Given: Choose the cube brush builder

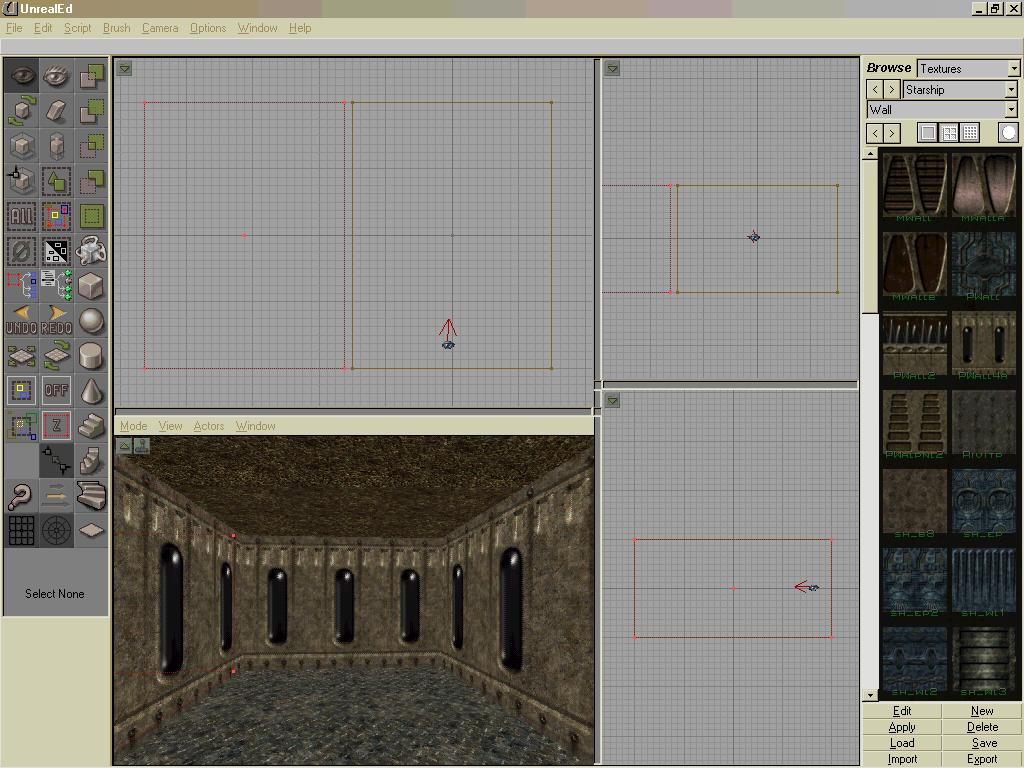Looking at the screenshot, I should 91,285.
